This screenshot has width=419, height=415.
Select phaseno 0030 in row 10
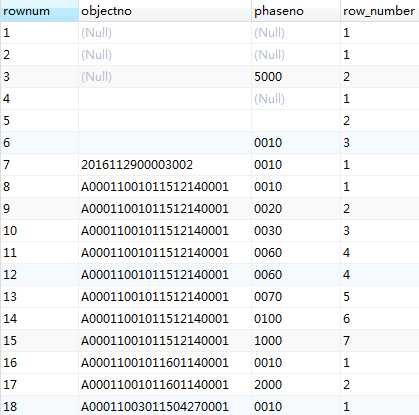pyautogui.click(x=296, y=231)
